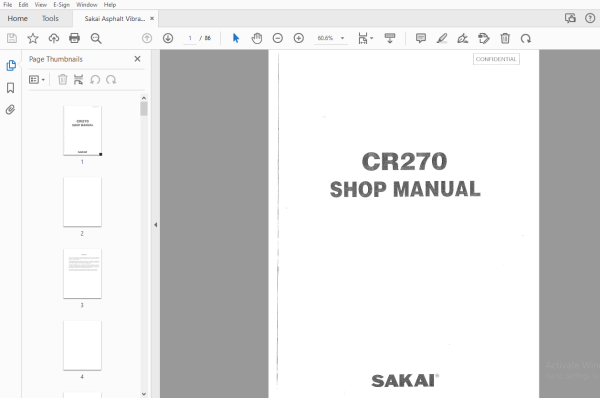Collapse the navigation pane with side arrow

tap(155, 225)
